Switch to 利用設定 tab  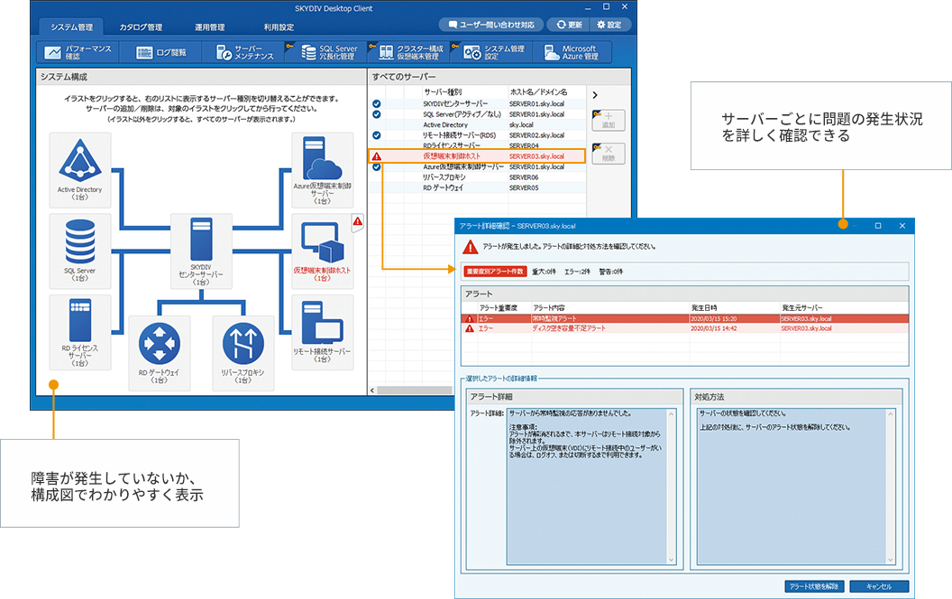(279, 27)
